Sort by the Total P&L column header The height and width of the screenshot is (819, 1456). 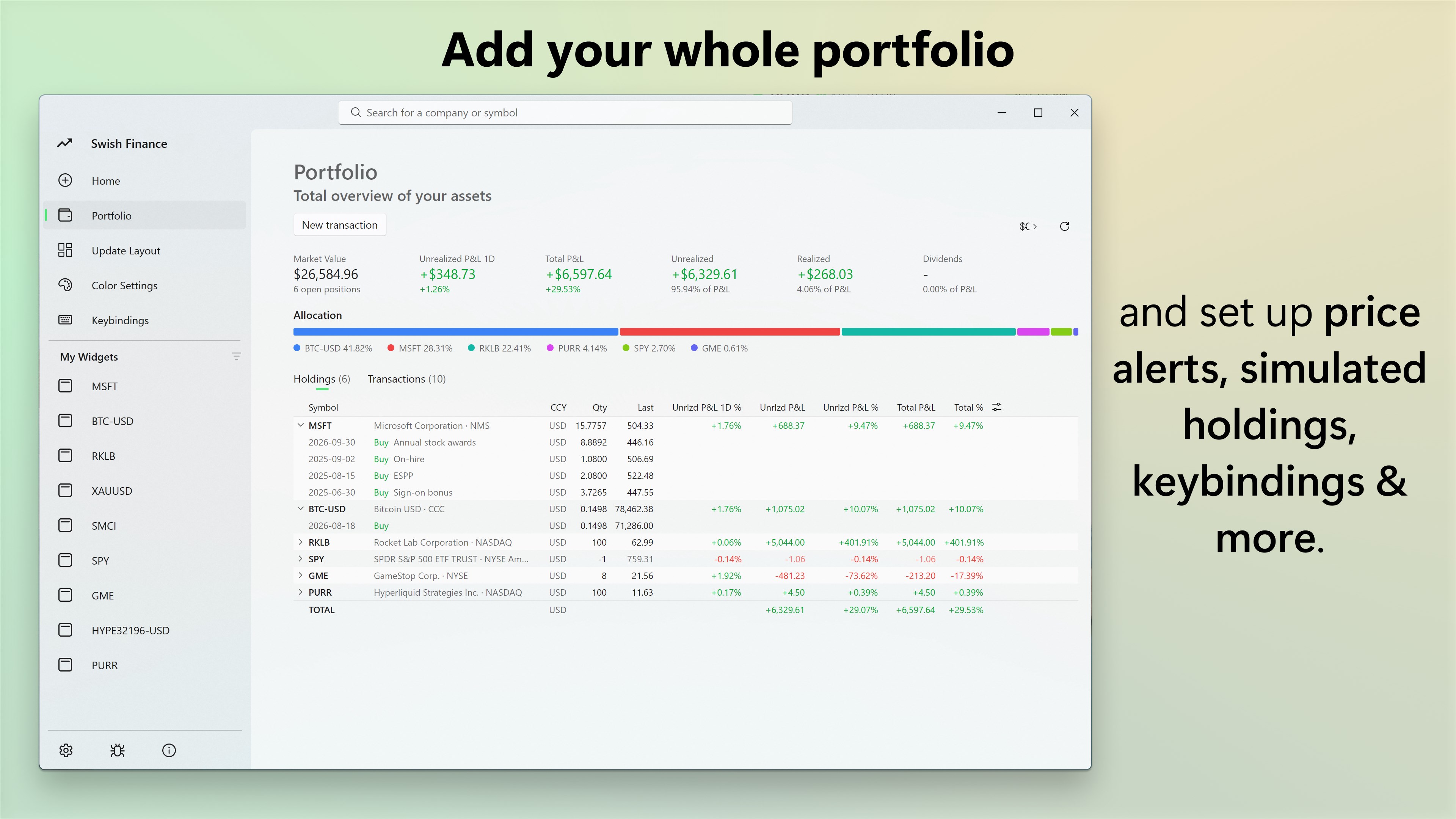(x=916, y=407)
